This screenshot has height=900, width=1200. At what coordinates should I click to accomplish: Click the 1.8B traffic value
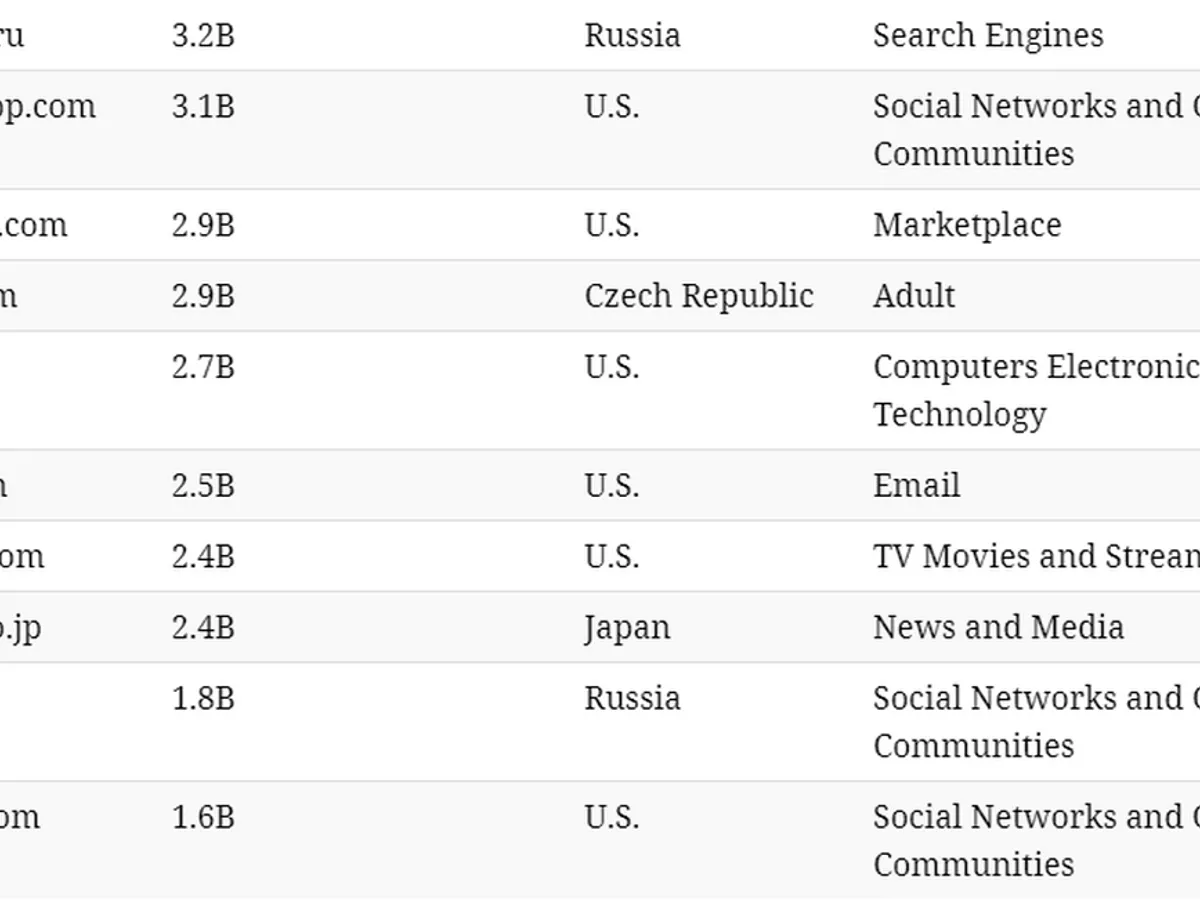coord(203,698)
